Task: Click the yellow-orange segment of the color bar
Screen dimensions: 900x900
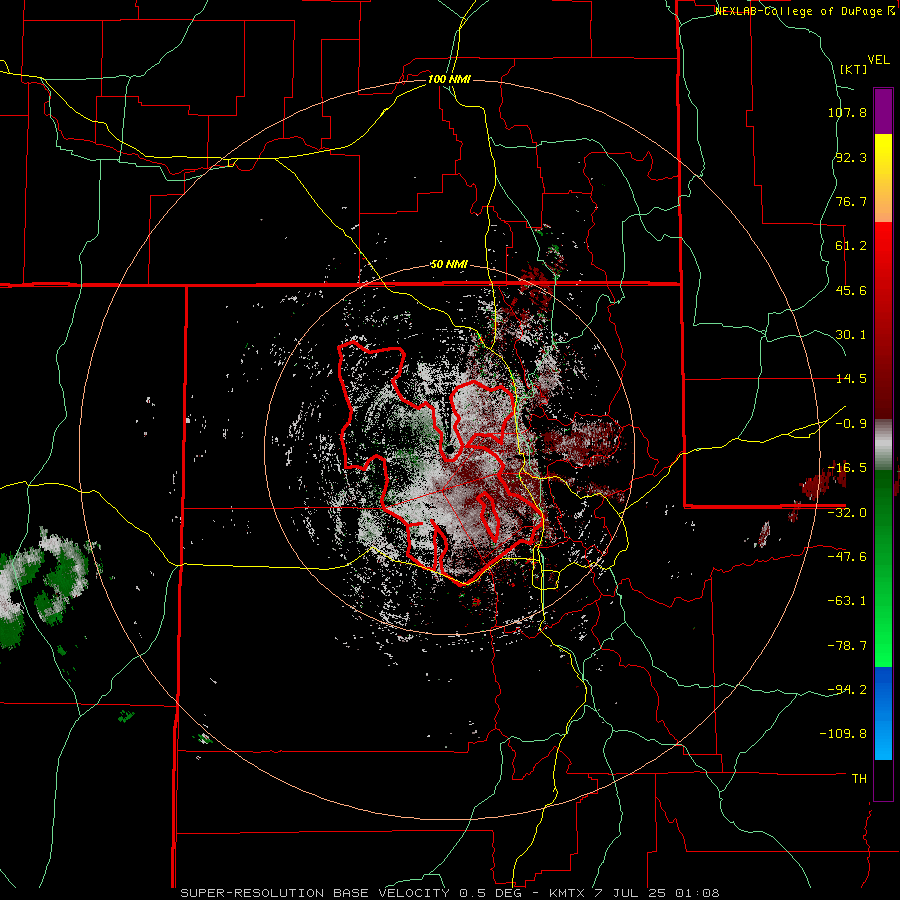Action: 883,178
